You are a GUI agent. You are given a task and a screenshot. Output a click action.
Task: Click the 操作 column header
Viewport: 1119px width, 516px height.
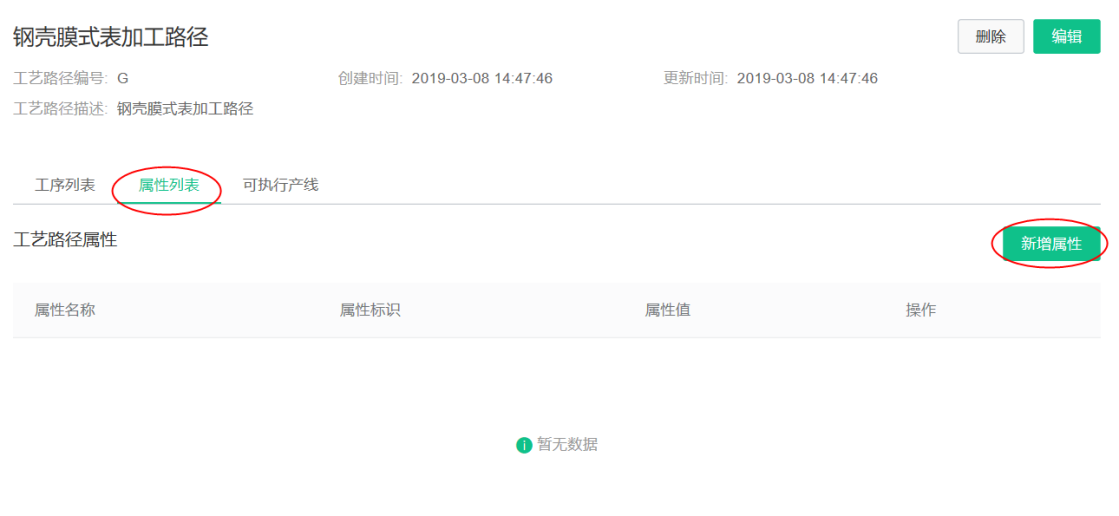tap(921, 310)
